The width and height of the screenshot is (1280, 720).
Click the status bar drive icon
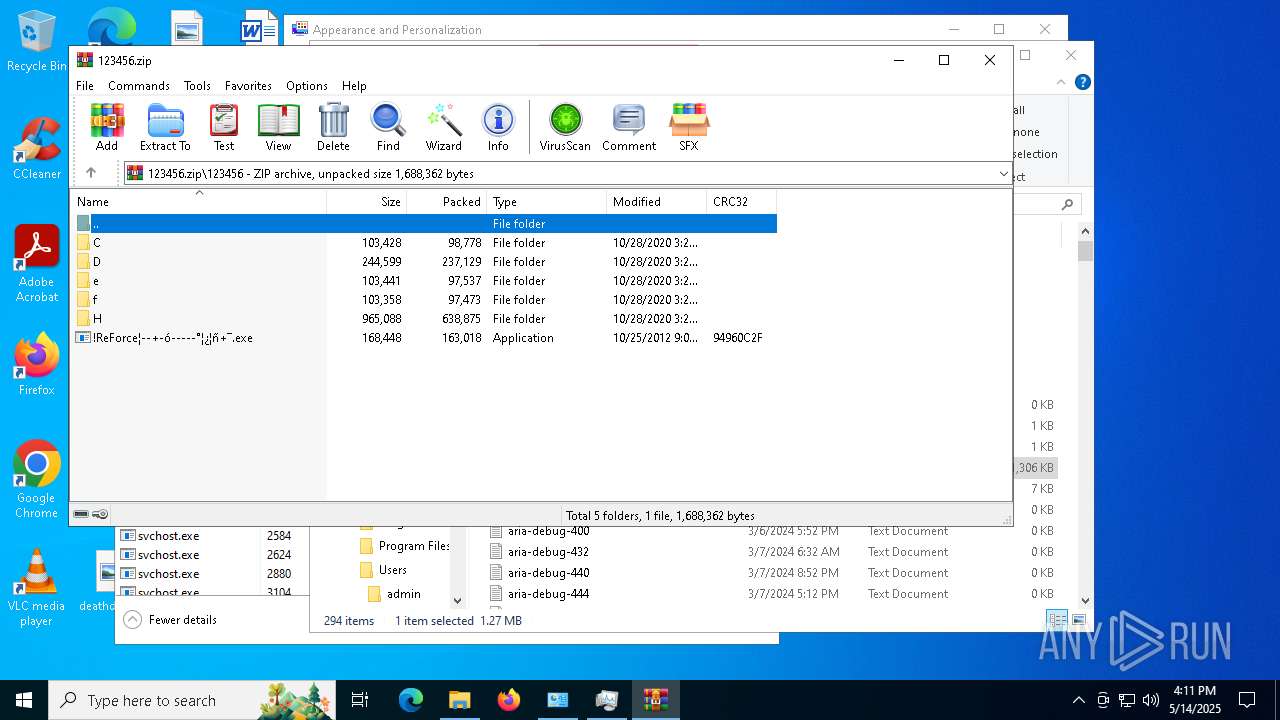click(81, 515)
